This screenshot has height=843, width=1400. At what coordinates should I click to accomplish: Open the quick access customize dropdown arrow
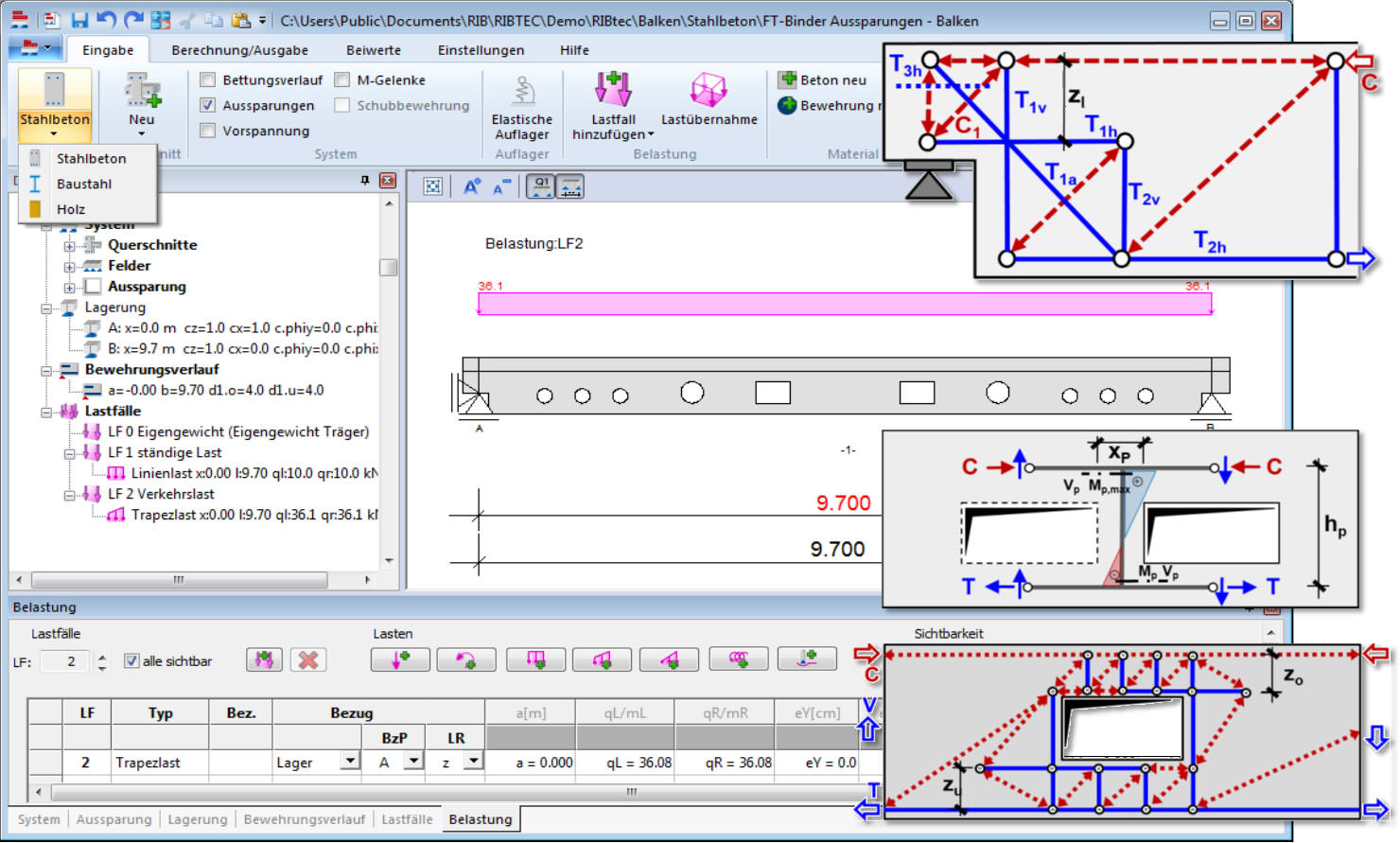(x=262, y=20)
